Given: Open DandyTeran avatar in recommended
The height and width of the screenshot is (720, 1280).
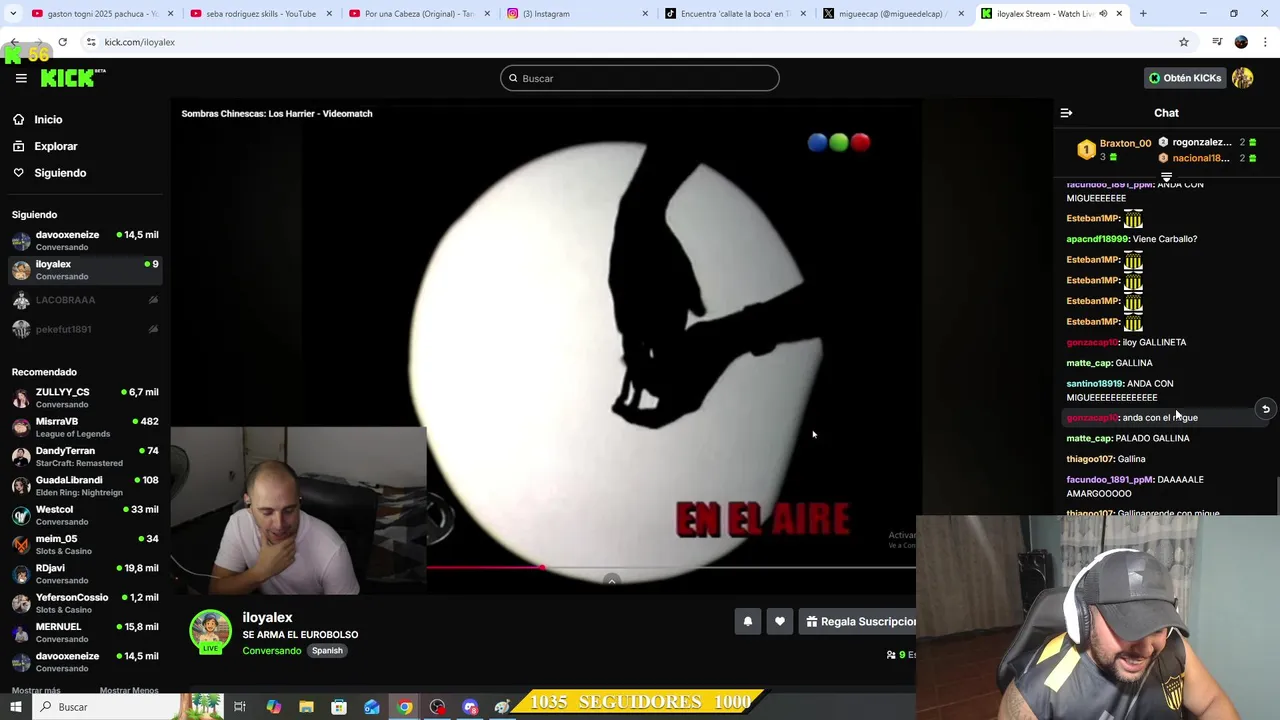Looking at the screenshot, I should (x=21, y=457).
